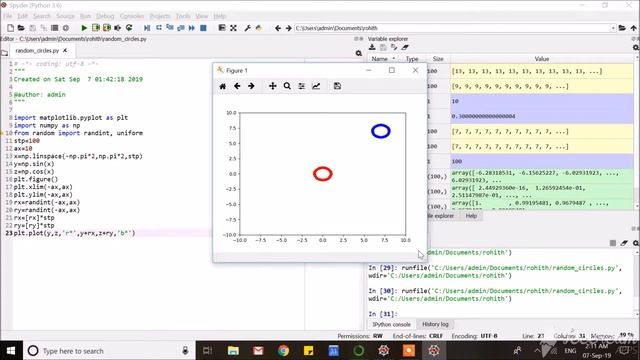Import data icon in Variable explorer

coord(372,47)
